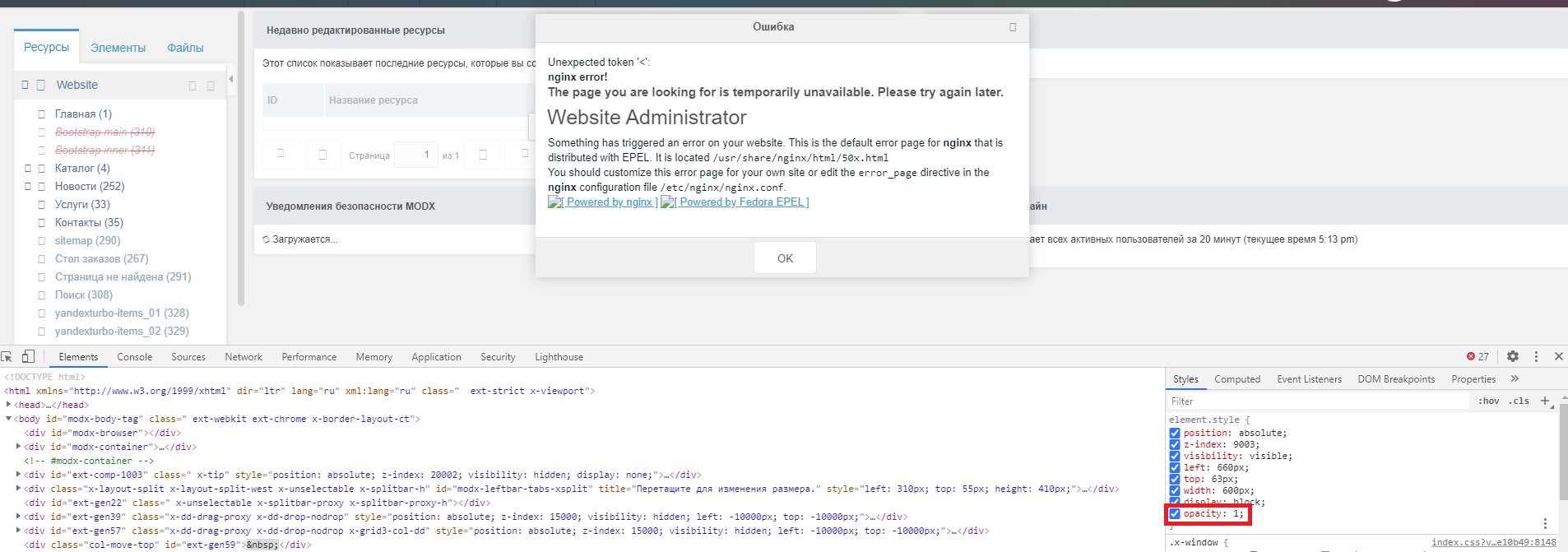Go to next page in resources grid pager

pos(483,154)
